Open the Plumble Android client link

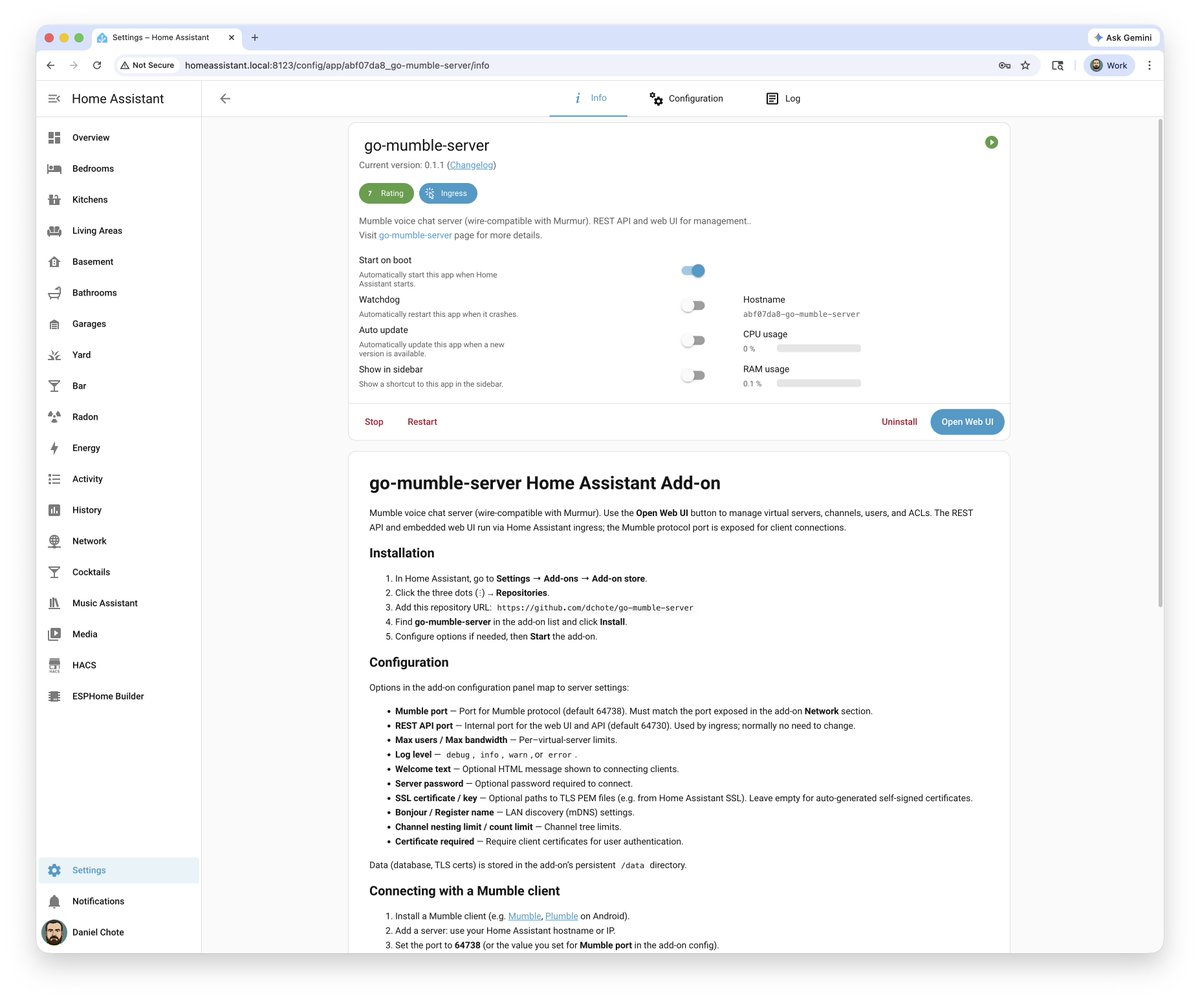(x=562, y=916)
